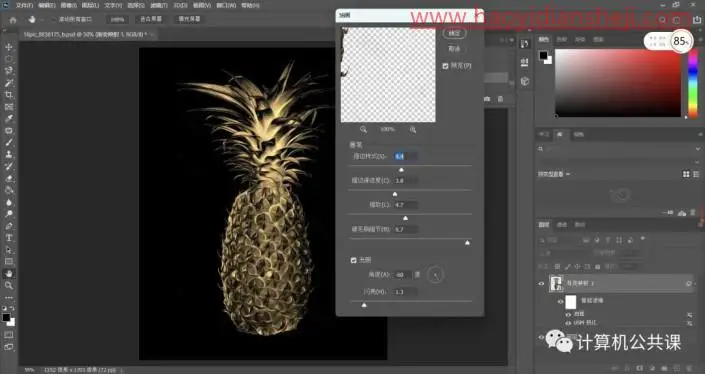Click the 填充屏幕 button

(189, 19)
